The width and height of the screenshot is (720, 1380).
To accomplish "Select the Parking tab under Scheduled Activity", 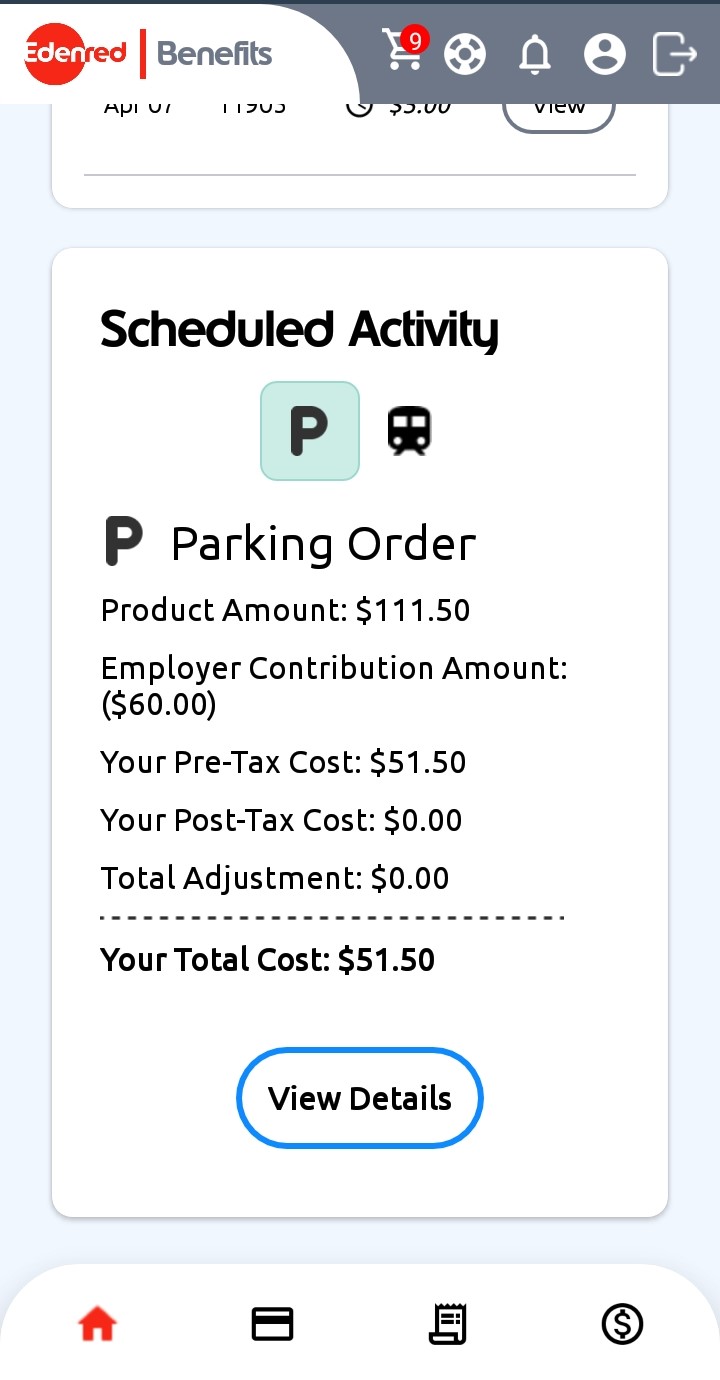I will pos(310,431).
